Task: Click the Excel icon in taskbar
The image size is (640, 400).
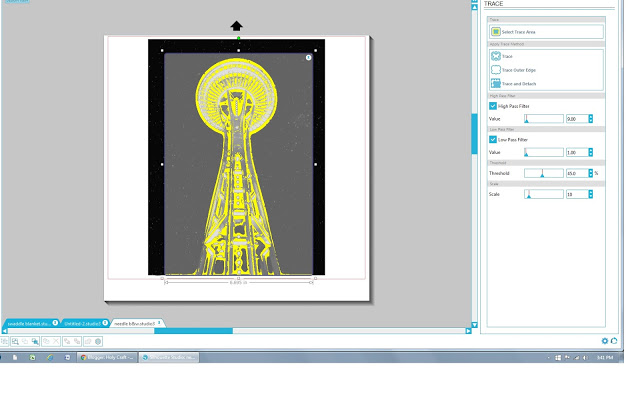Action: [x=32, y=357]
